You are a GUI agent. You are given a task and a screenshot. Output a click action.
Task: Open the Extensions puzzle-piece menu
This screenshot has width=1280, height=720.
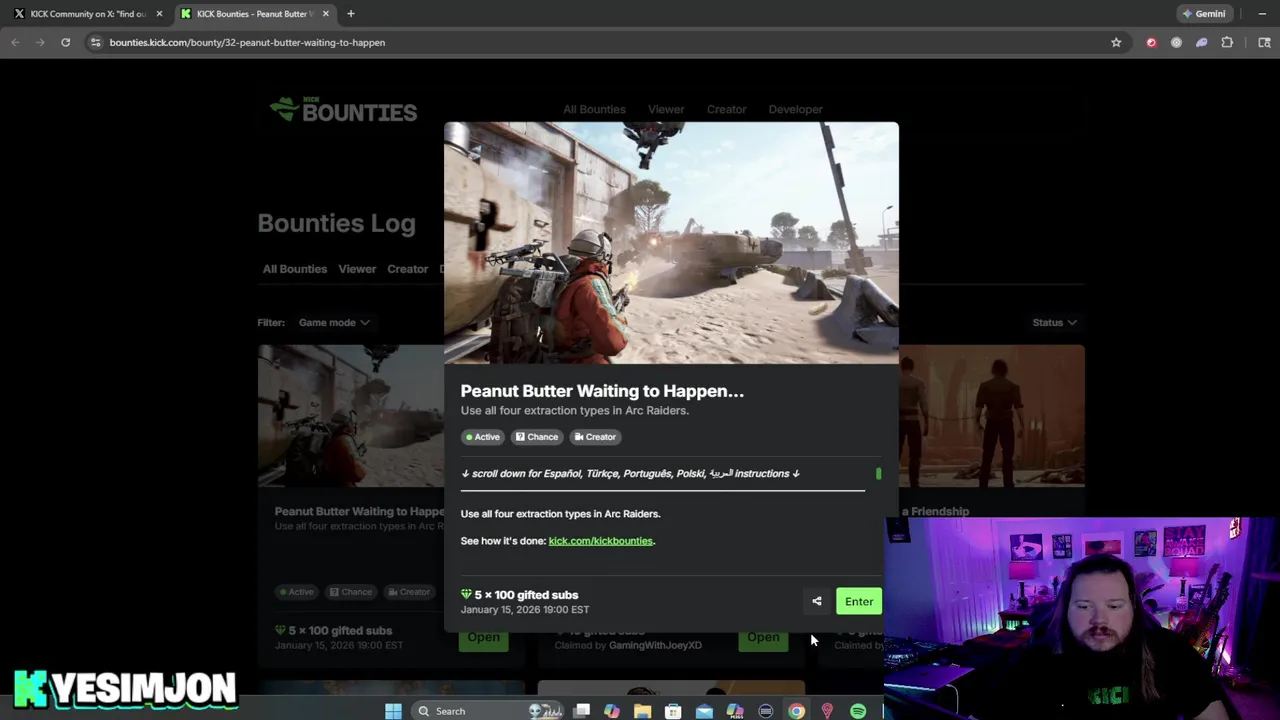(1227, 42)
